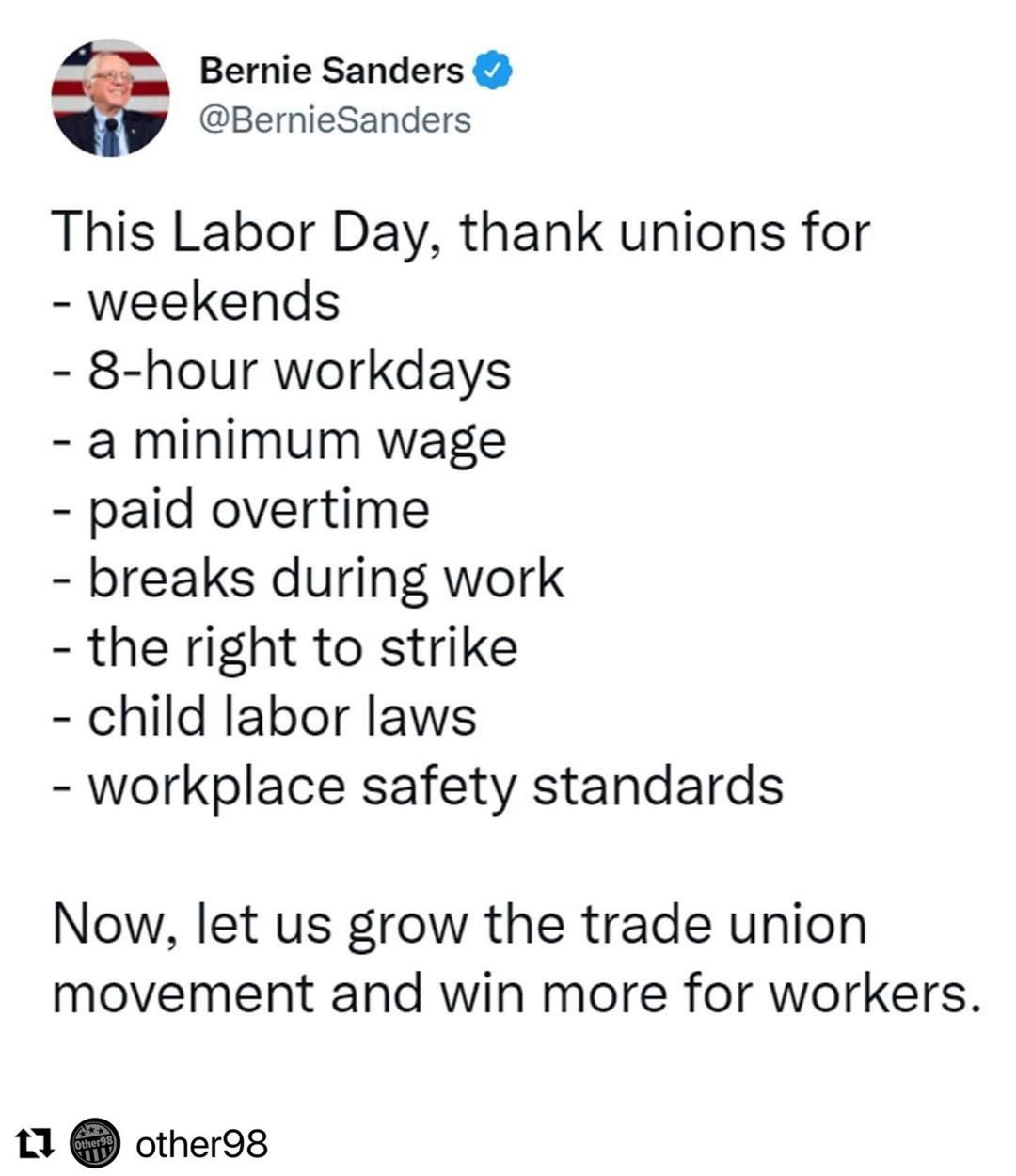The image size is (1016, 1176).
Task: Click the "Now, let us grow the trade union" line
Action: 459,924
